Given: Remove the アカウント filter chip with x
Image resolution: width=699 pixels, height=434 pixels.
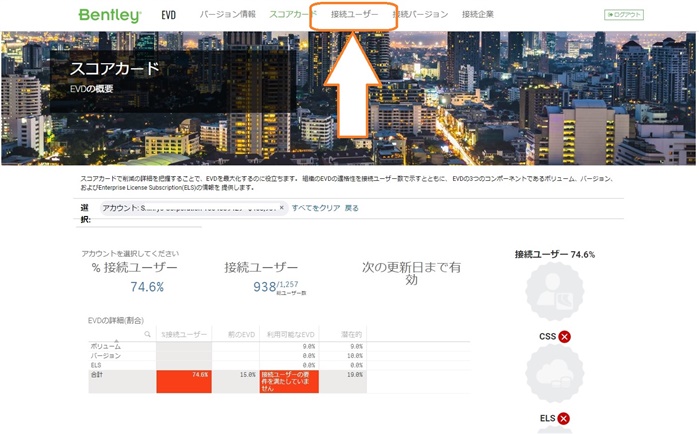Looking at the screenshot, I should coord(281,208).
